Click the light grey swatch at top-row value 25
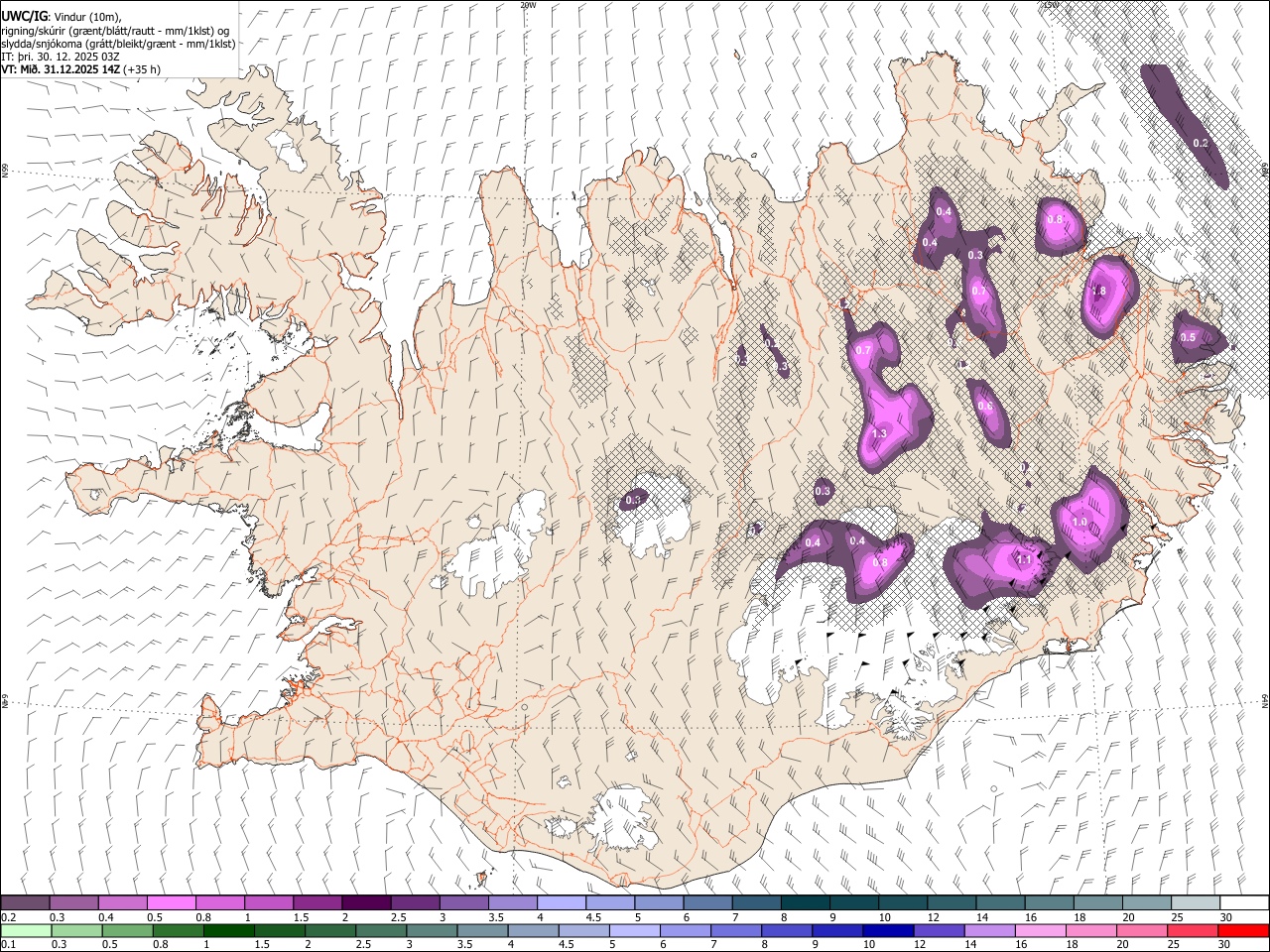Viewport: 1270px width, 952px height. (x=1195, y=902)
